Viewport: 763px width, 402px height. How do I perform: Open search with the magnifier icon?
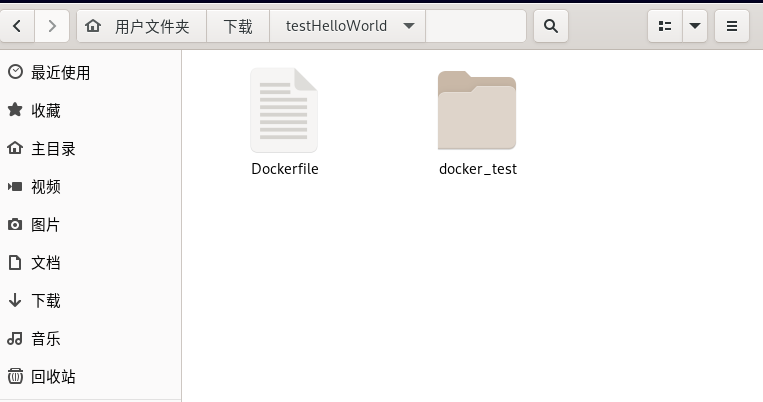click(551, 26)
